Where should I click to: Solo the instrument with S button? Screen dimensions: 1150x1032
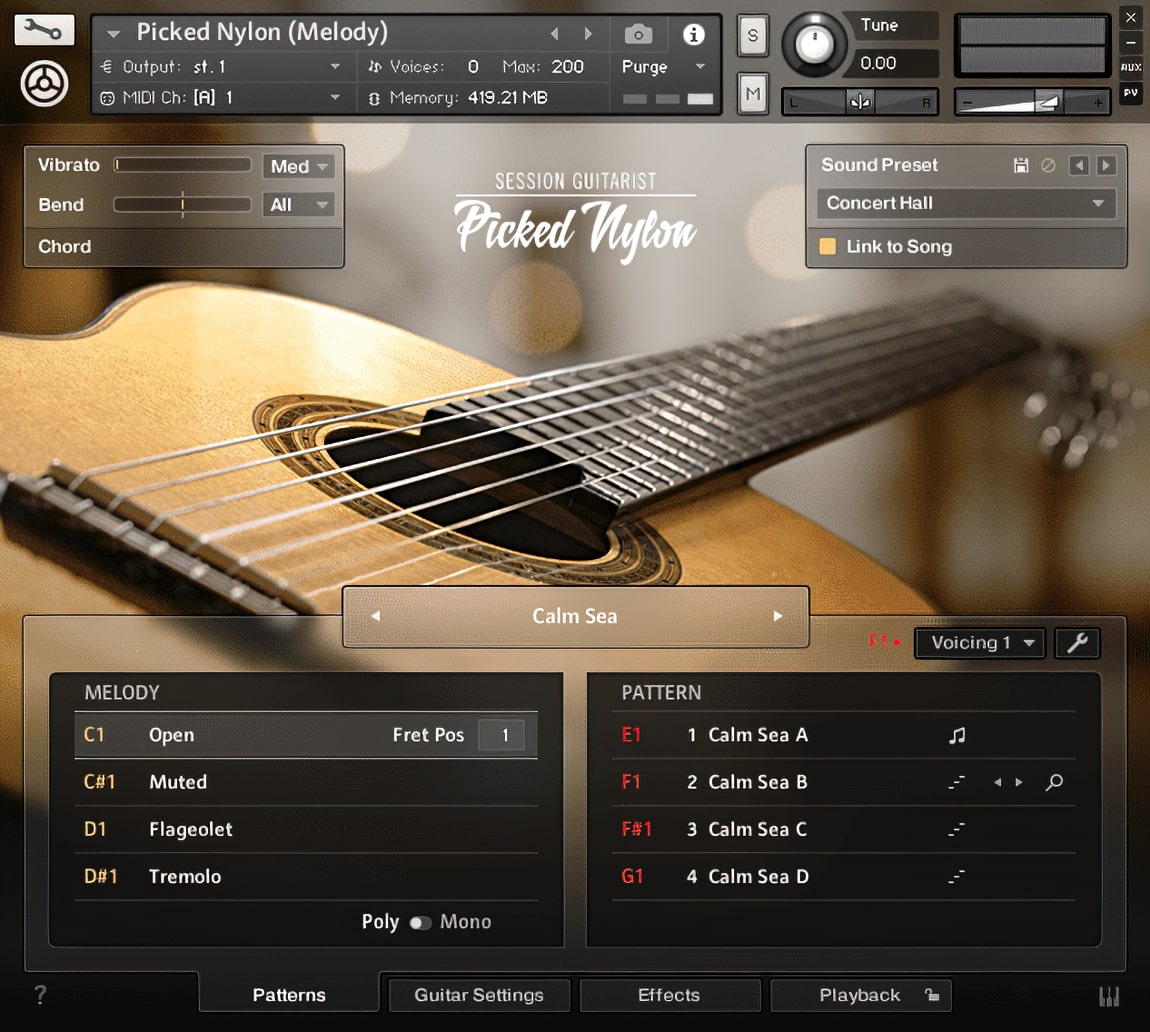(x=752, y=35)
